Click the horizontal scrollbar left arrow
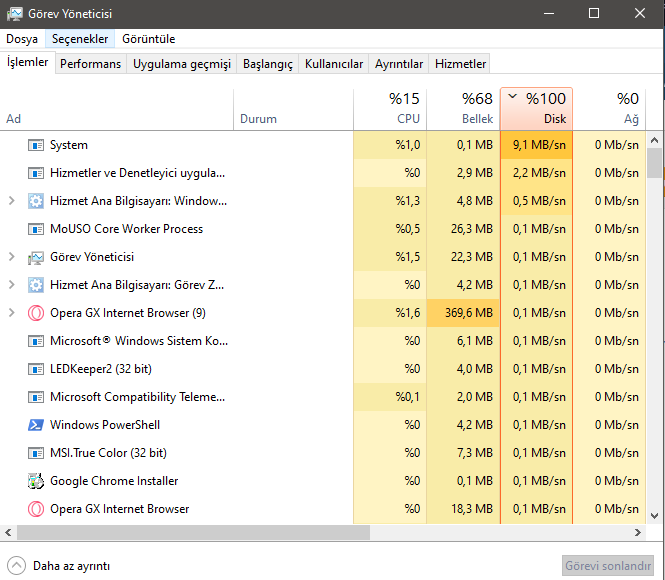Viewport: 665px width, 580px height. tap(8, 533)
